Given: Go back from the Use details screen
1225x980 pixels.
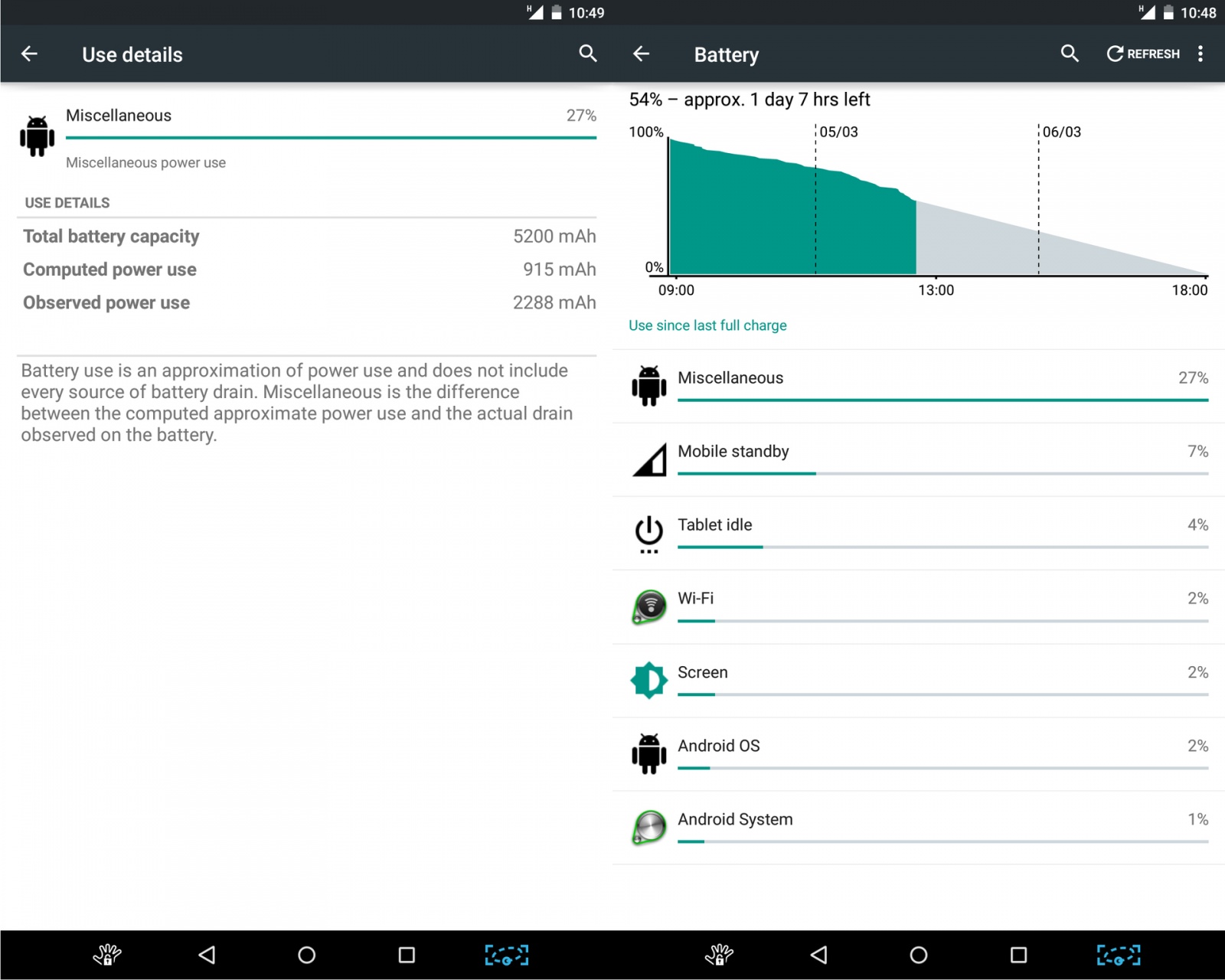Looking at the screenshot, I should pyautogui.click(x=30, y=54).
